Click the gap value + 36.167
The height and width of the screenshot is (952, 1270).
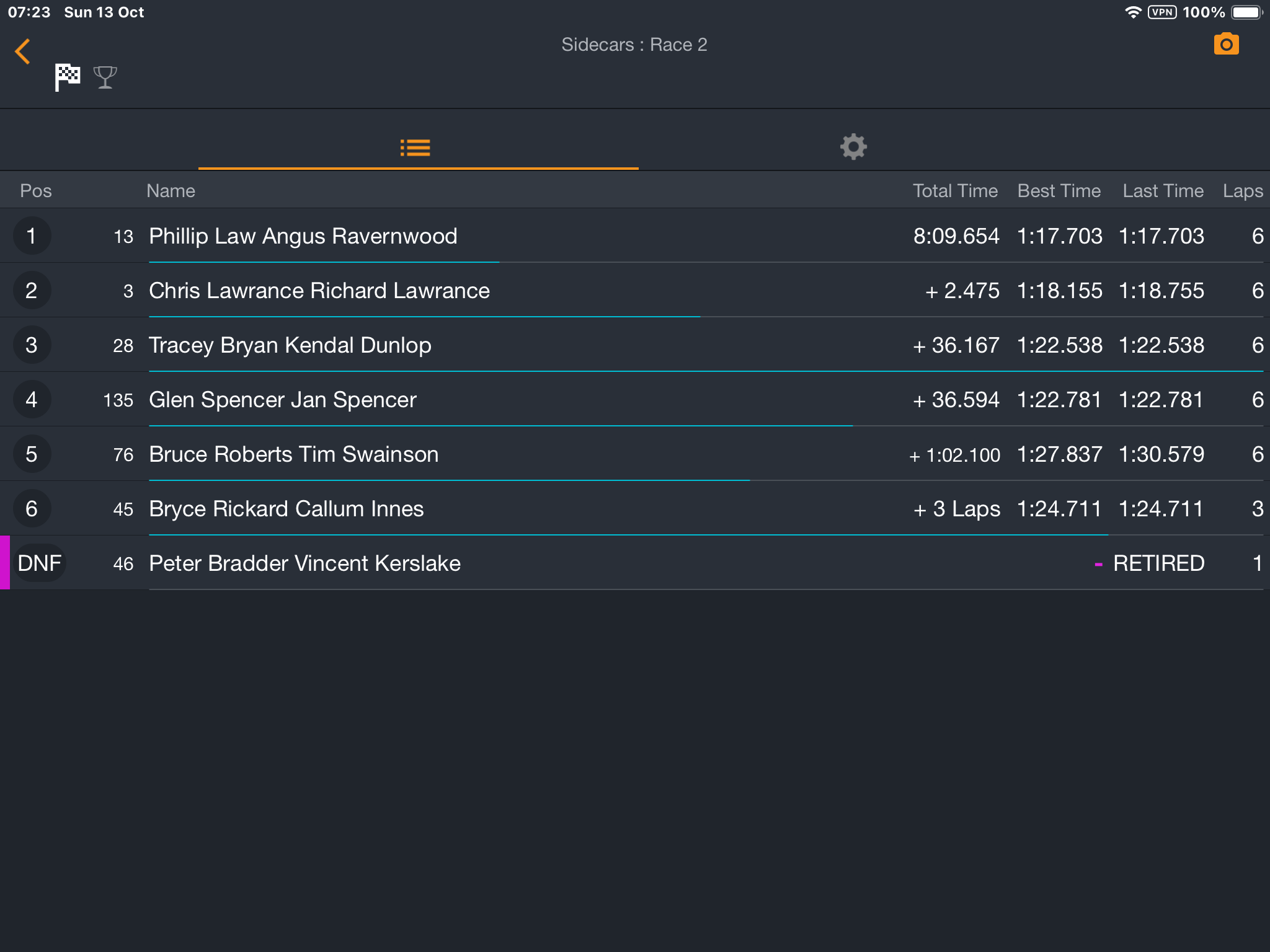pos(956,345)
